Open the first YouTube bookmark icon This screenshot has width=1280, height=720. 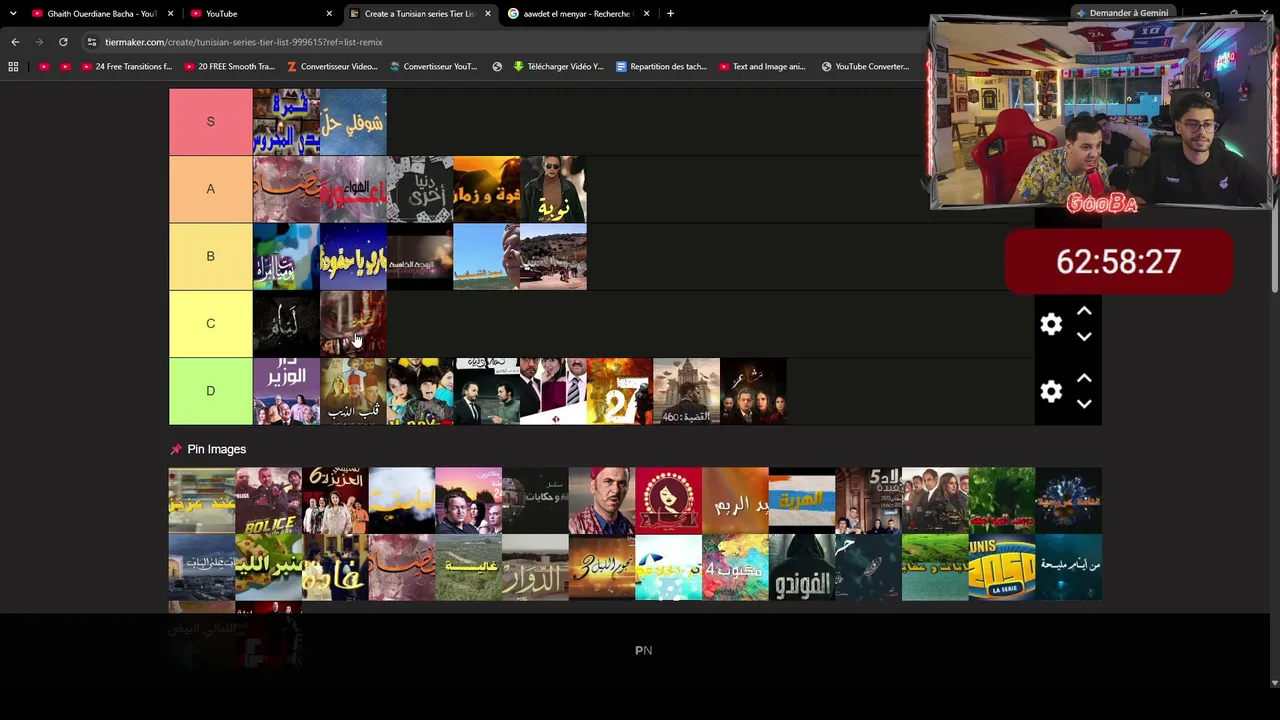coord(44,67)
